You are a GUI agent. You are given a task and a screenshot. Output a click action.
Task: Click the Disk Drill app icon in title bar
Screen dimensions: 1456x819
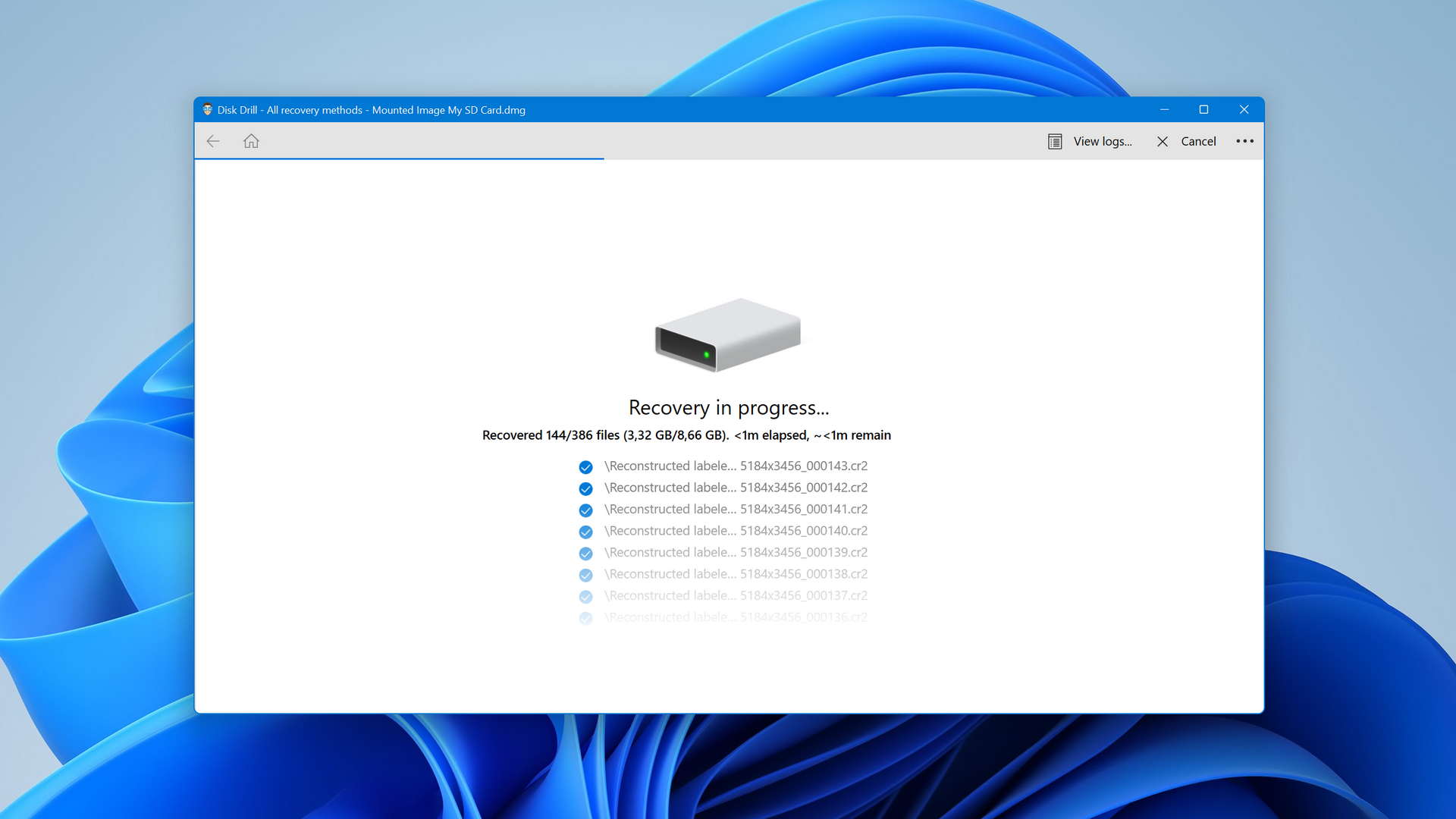pos(207,110)
